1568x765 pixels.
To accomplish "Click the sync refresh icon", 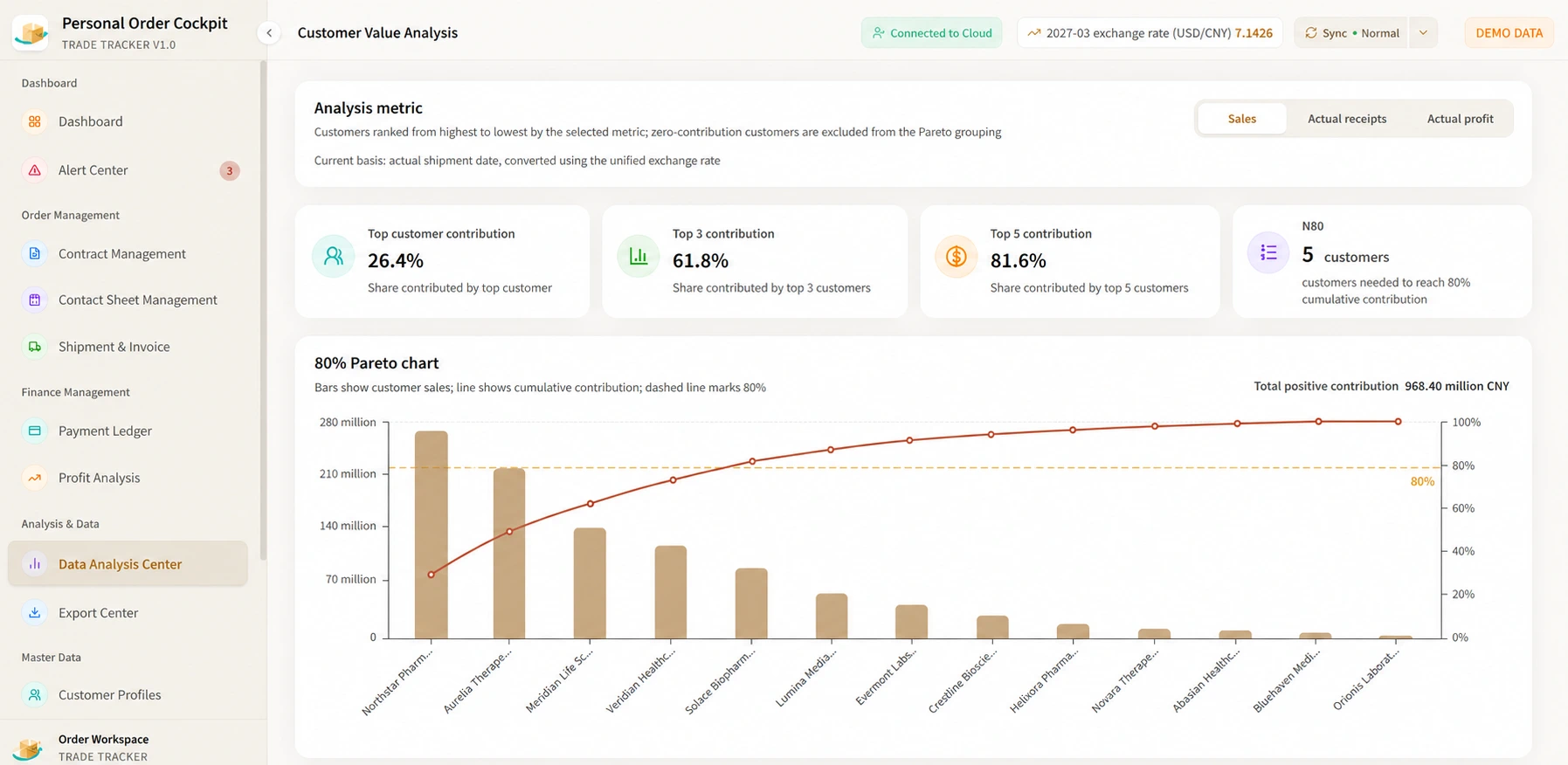I will pos(1311,33).
